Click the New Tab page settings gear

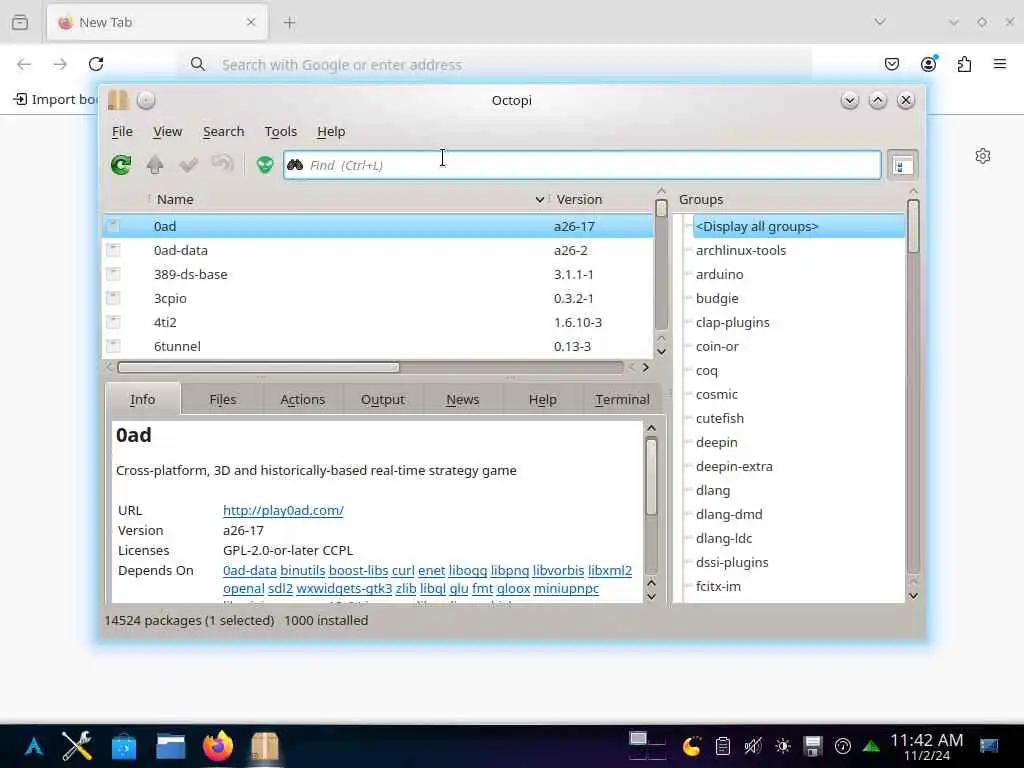(x=983, y=156)
